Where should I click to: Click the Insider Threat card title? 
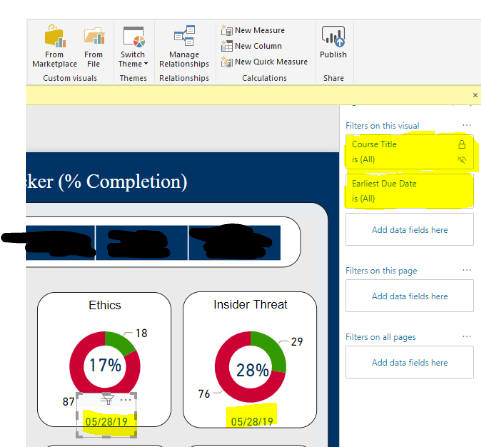point(250,304)
